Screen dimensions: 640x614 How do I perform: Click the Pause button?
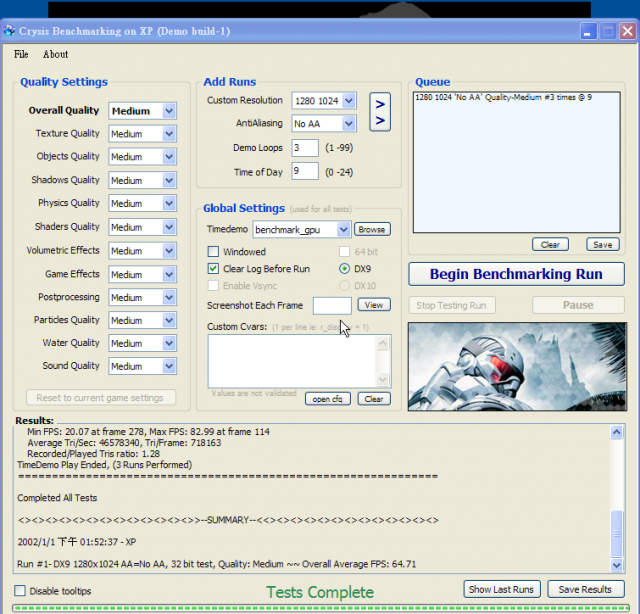578,305
